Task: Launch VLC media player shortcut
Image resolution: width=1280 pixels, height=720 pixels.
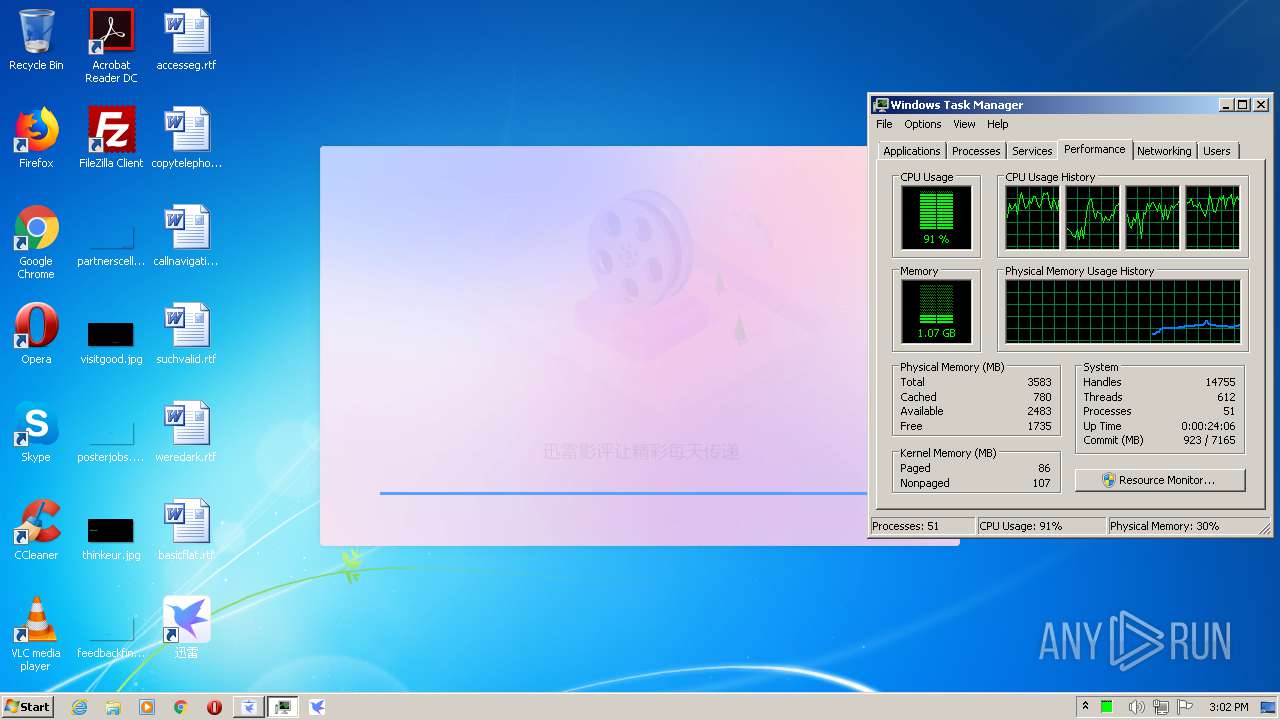Action: (x=36, y=634)
